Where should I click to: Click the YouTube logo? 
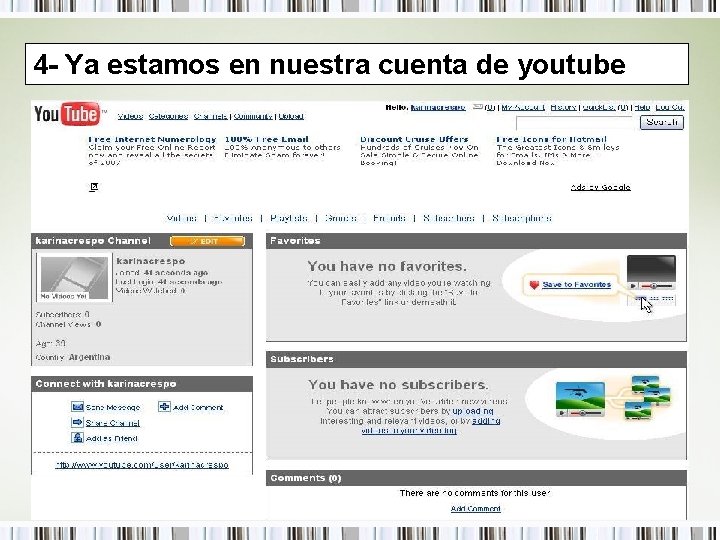pos(67,114)
